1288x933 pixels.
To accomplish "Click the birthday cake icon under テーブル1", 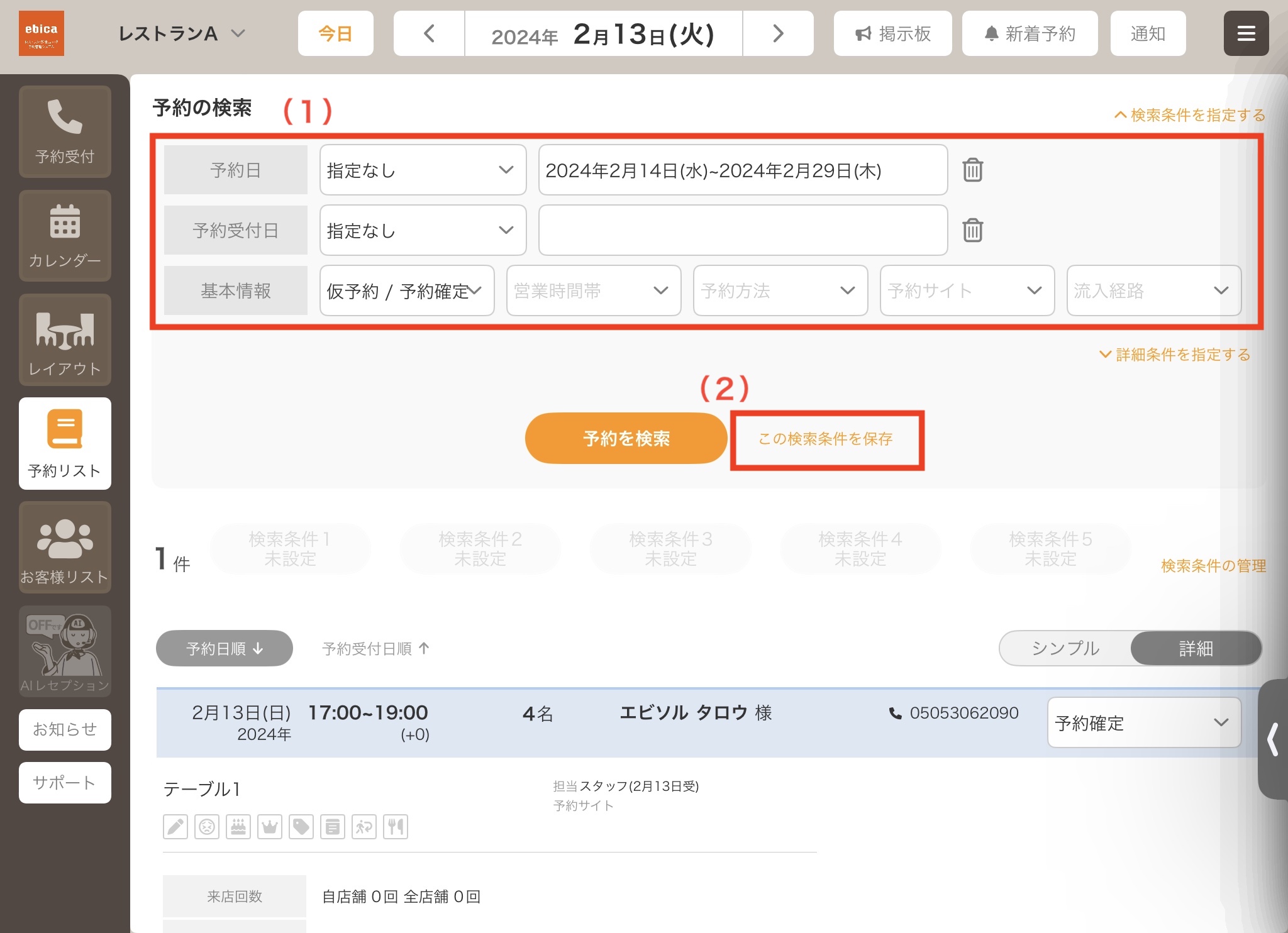I will pyautogui.click(x=238, y=827).
